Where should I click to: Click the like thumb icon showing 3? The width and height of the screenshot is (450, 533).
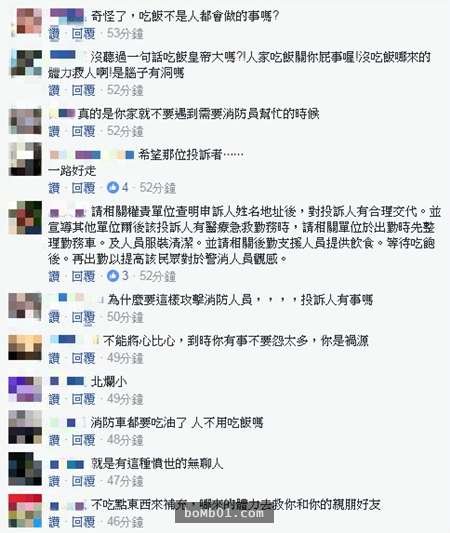coord(113,276)
